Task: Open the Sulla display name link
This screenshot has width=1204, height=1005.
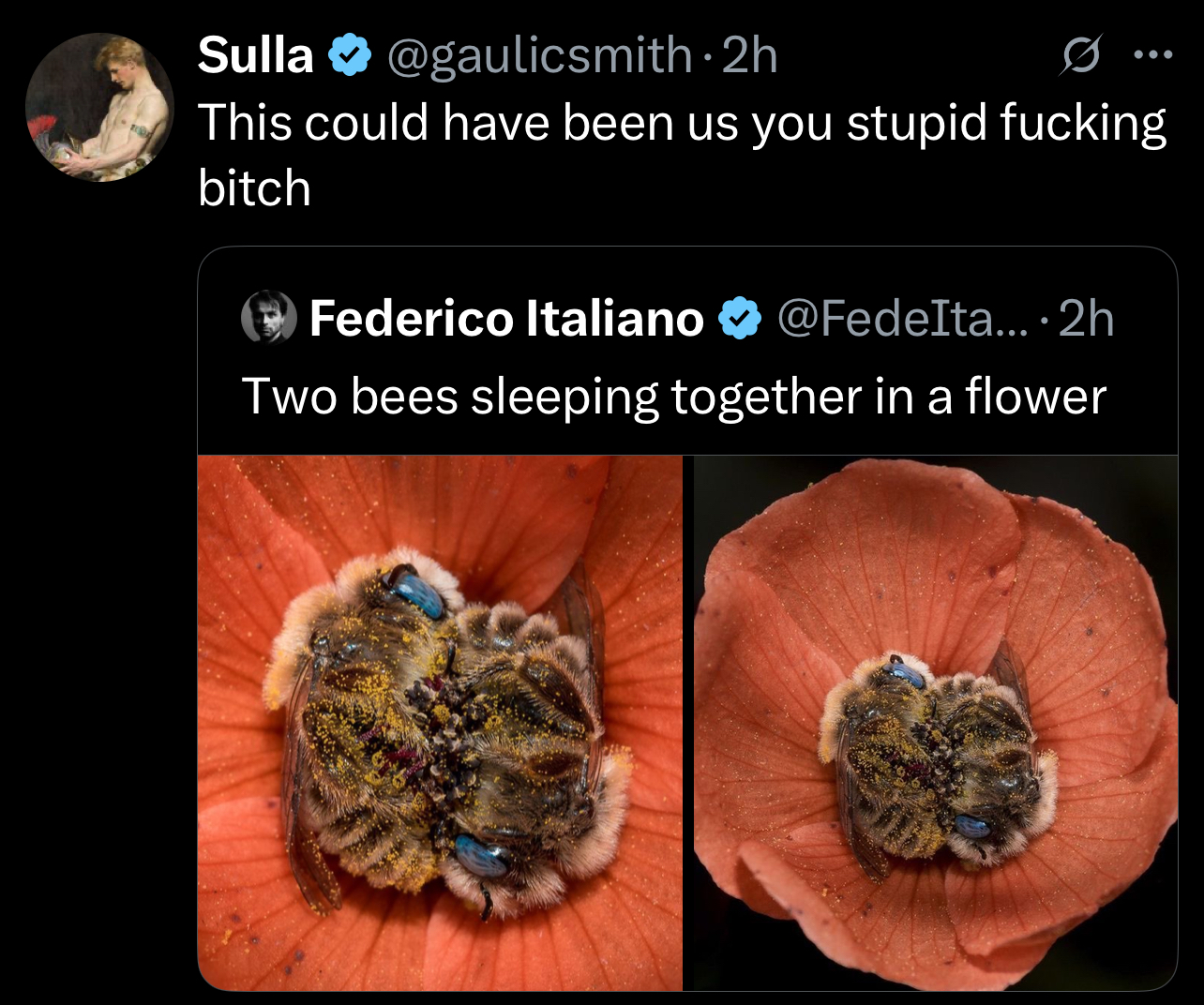Action: pyautogui.click(x=255, y=56)
